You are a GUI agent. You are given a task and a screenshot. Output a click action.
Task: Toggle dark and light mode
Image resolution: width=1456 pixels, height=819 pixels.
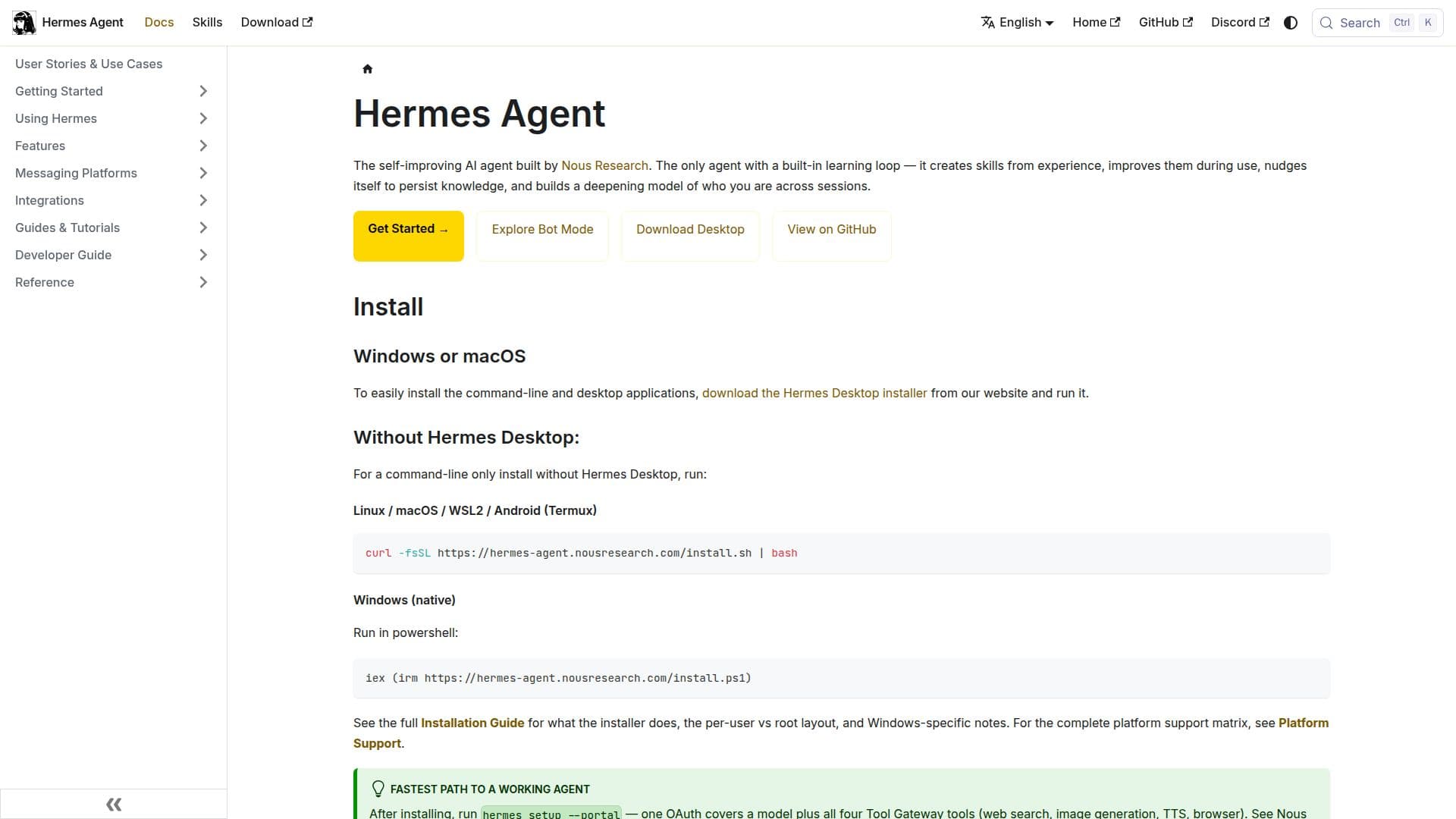coord(1291,23)
